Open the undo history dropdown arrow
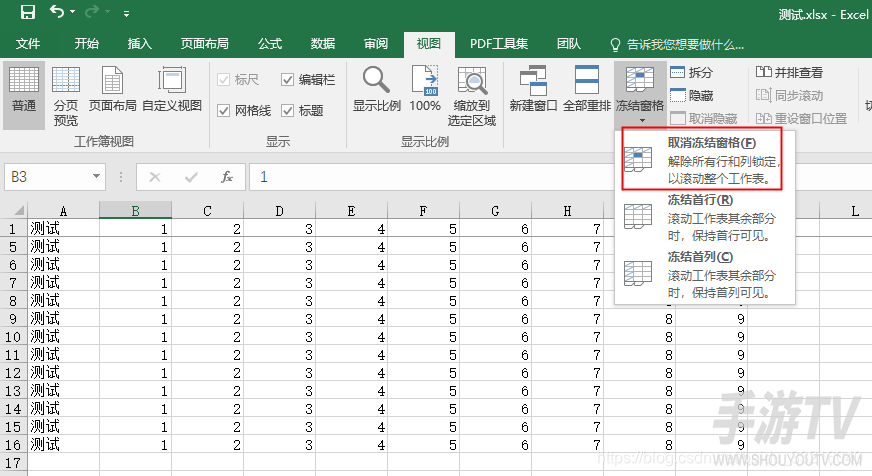 coord(73,12)
